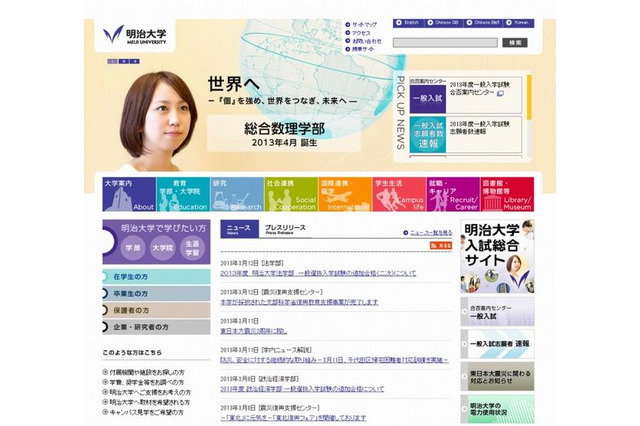Open 就職 Recruit/Career navigation tile
This screenshot has height=426, width=640.
coord(453,194)
